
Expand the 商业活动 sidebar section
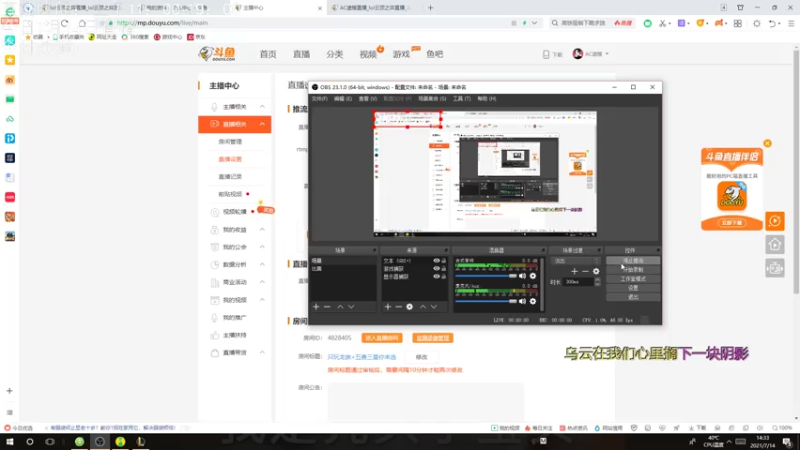point(262,282)
